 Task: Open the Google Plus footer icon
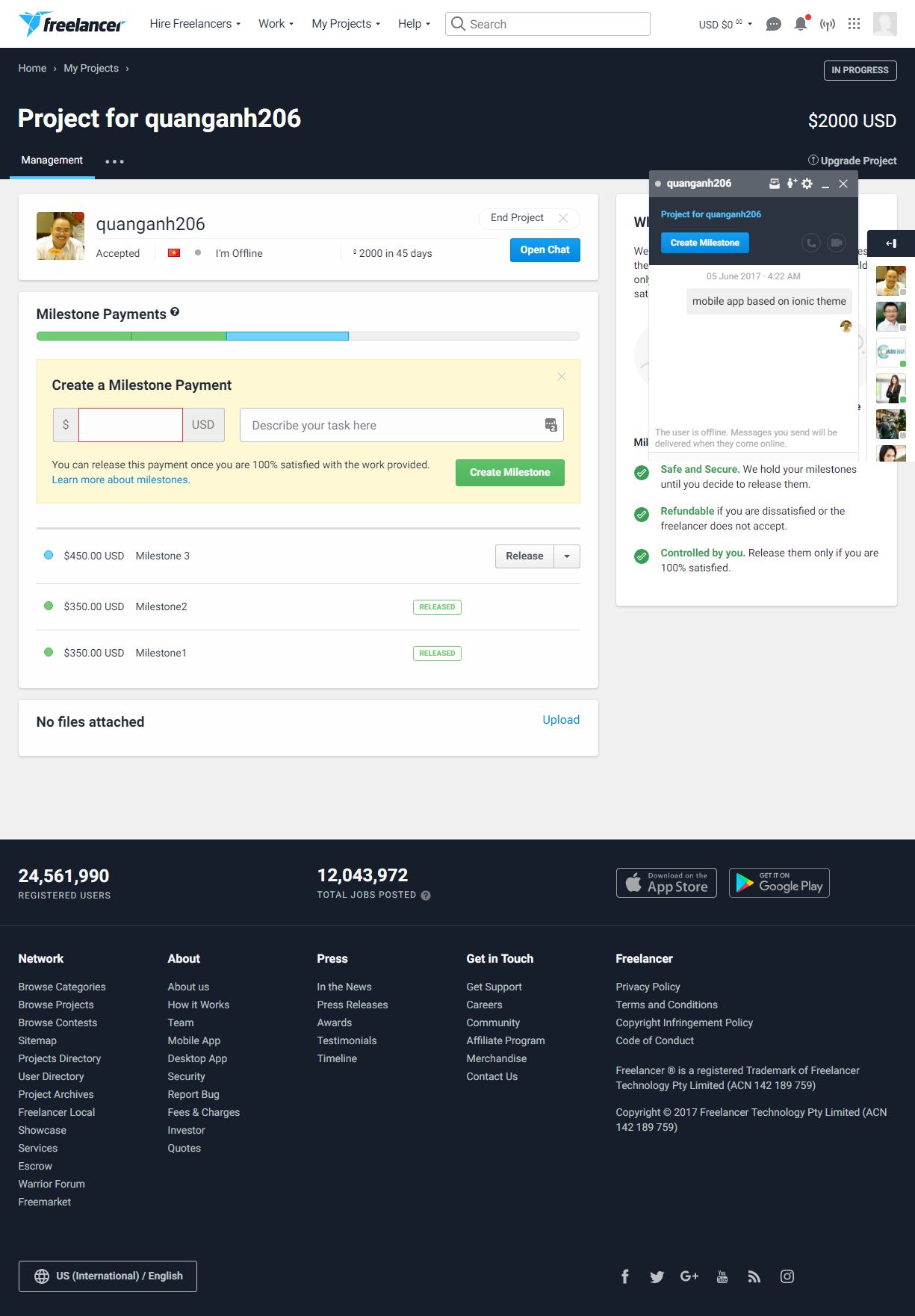point(689,1276)
